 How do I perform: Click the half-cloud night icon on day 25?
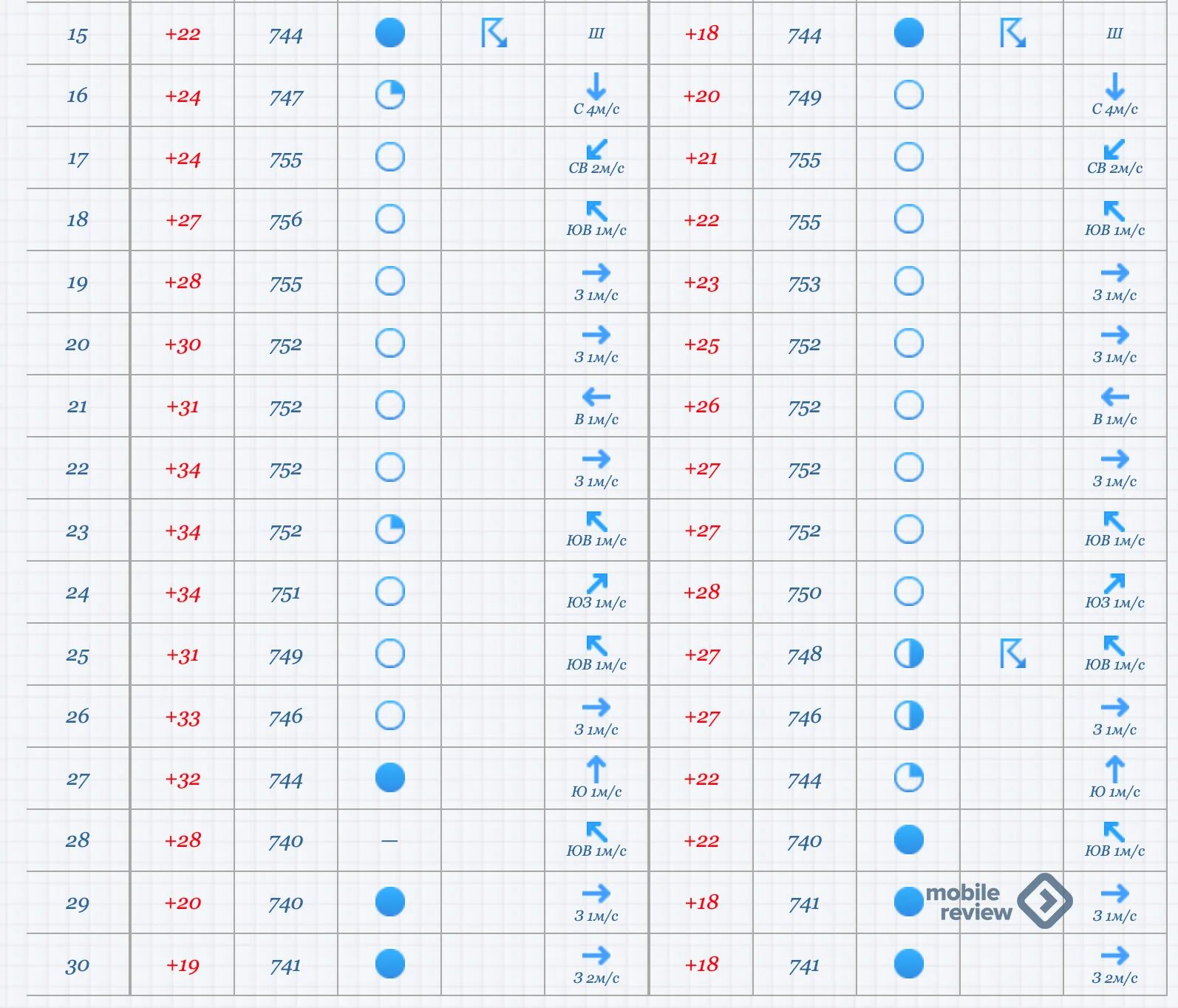909,653
